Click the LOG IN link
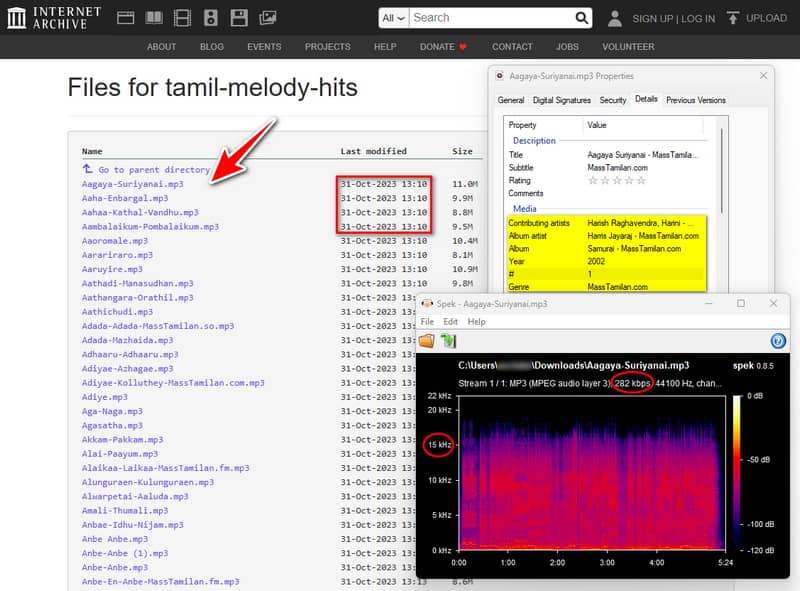Image resolution: width=800 pixels, height=591 pixels. click(x=698, y=19)
